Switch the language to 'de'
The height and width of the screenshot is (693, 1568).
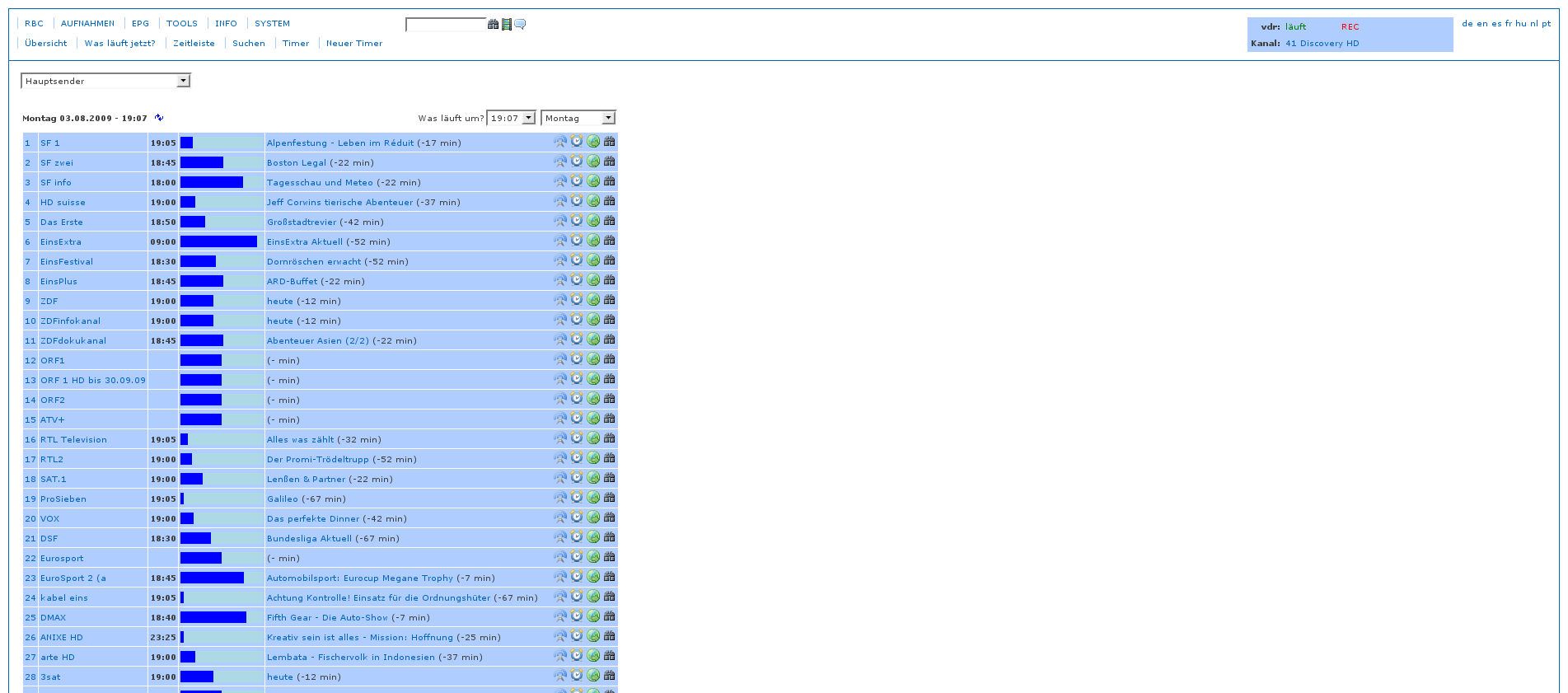click(x=1467, y=24)
